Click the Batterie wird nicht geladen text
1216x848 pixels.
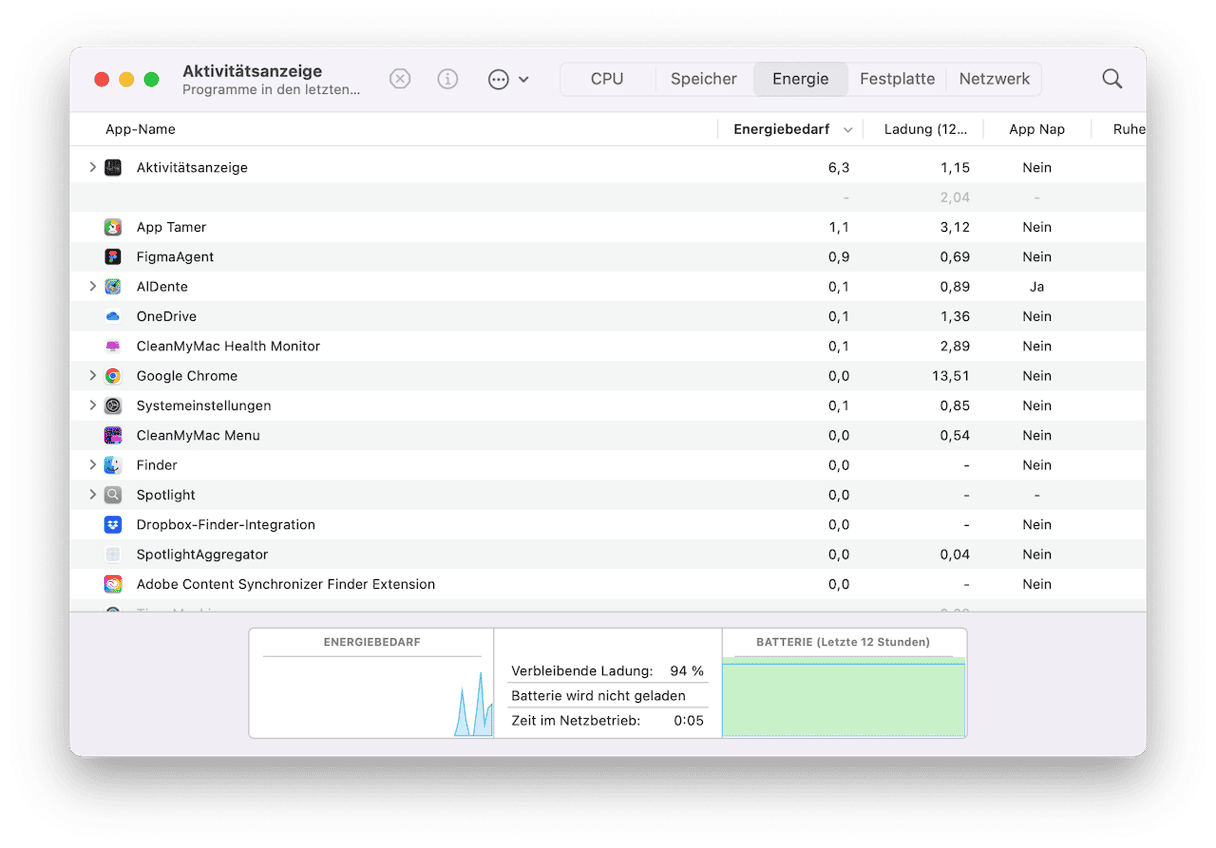(x=598, y=695)
